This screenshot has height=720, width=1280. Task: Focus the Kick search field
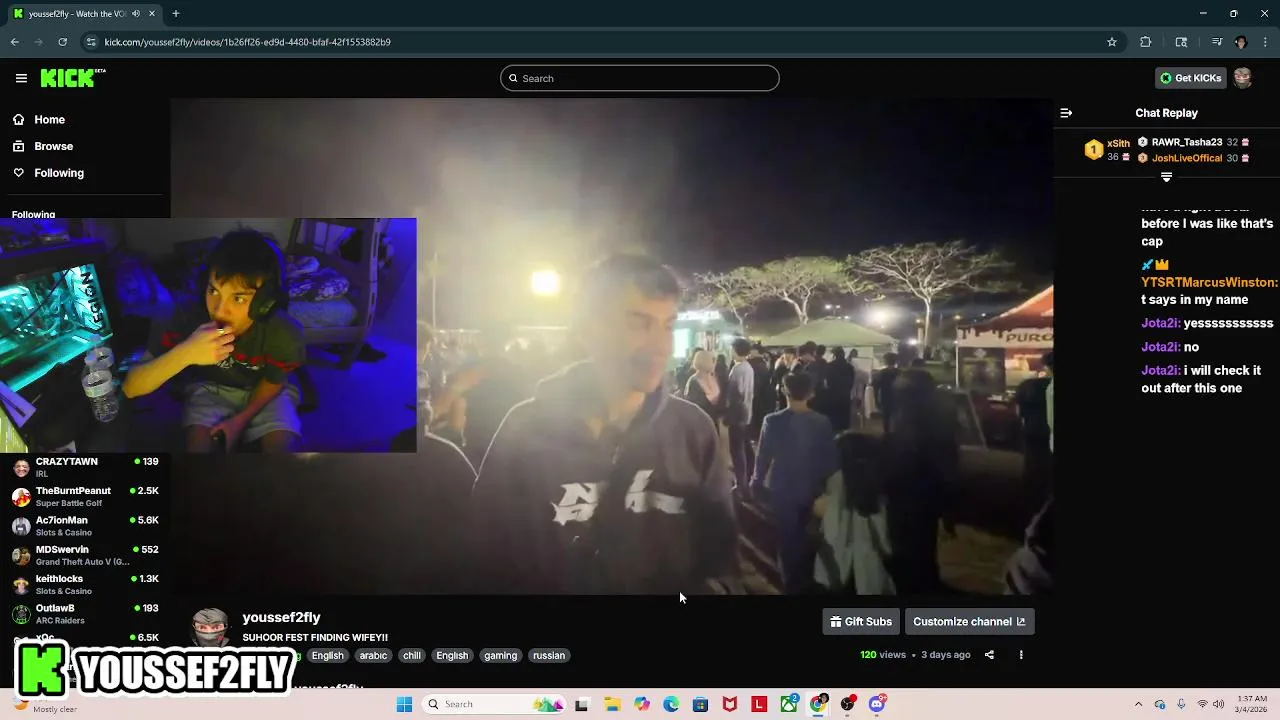tap(640, 78)
